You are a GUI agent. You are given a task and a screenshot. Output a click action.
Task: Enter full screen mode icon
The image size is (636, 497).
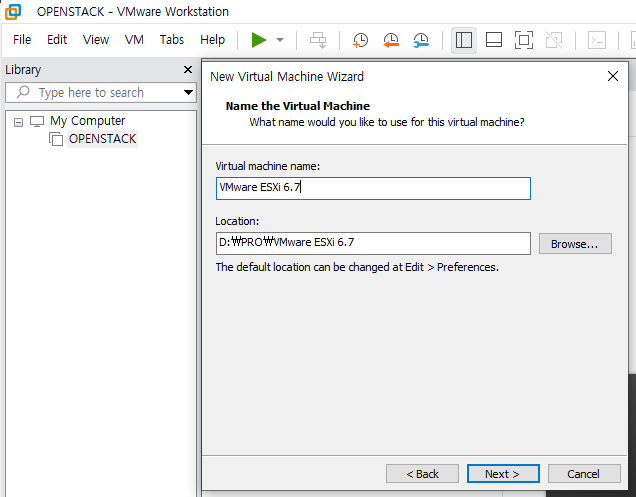pos(524,40)
